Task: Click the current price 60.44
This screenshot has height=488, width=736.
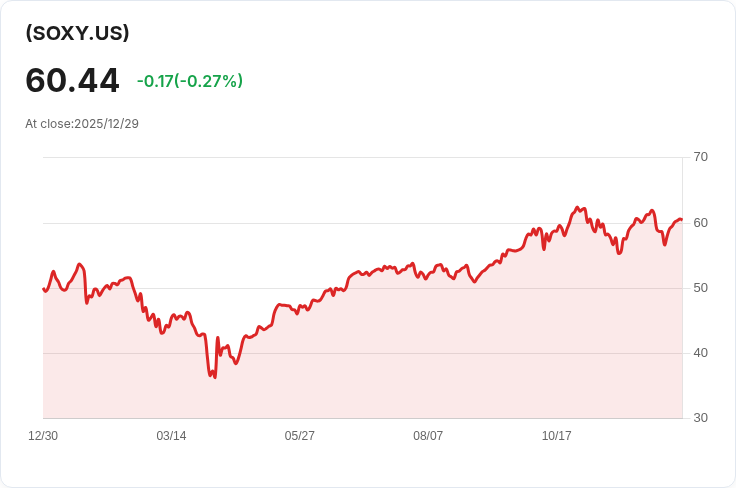Action: coord(72,81)
